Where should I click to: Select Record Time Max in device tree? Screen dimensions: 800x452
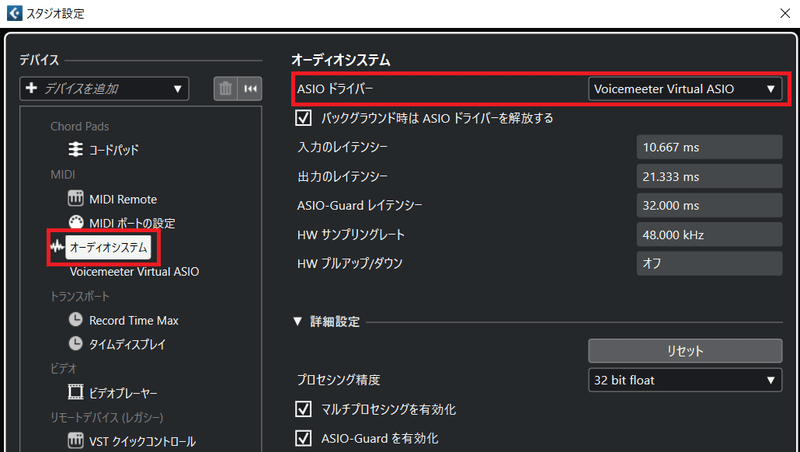[134, 320]
